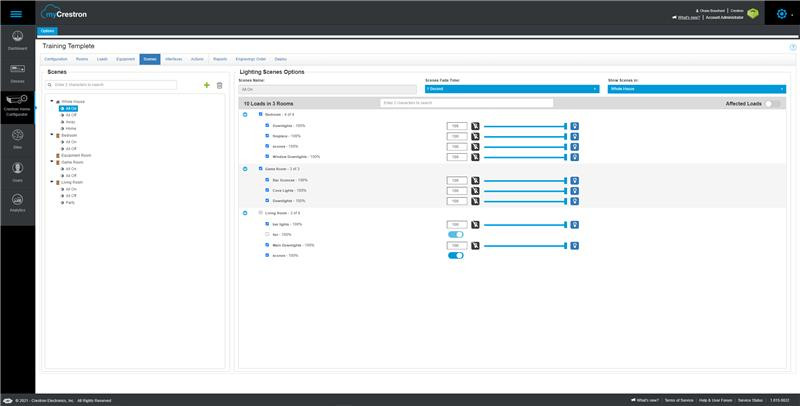Open the Show Scenes In dropdown

click(696, 89)
